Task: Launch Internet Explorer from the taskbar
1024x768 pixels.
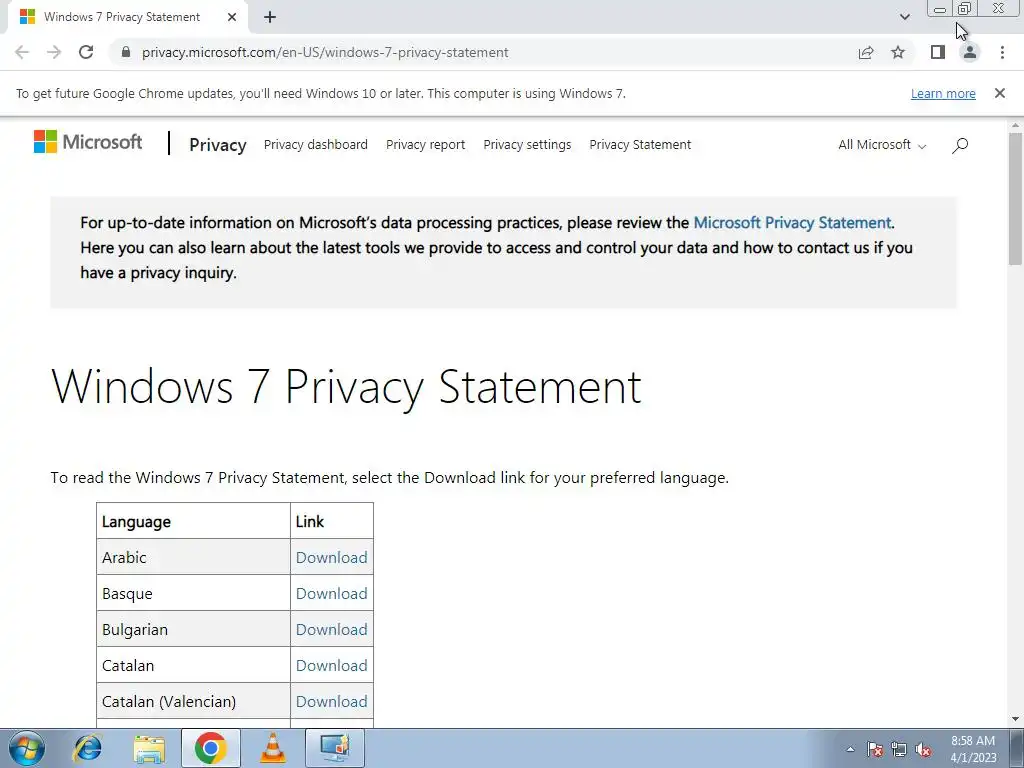Action: (88, 748)
